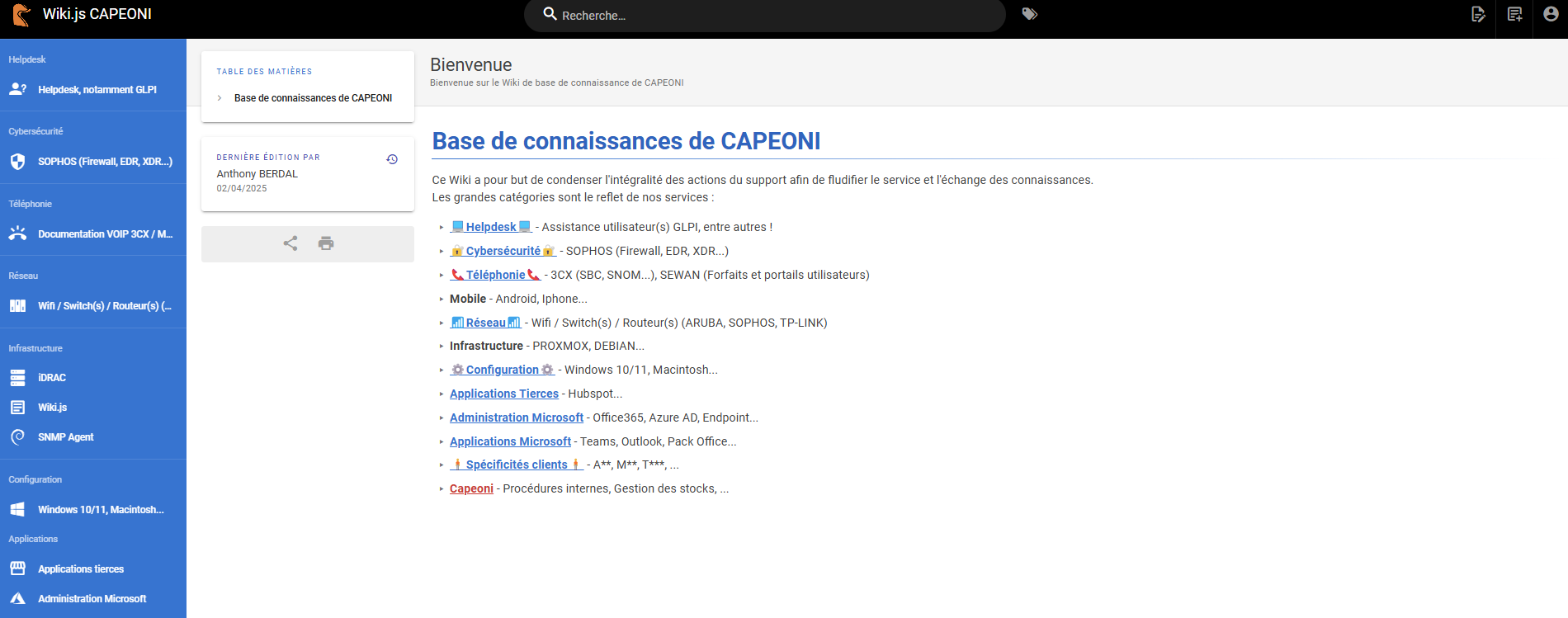The height and width of the screenshot is (618, 1568).
Task: Click the shield icon beside SOPHOS
Action: [17, 162]
